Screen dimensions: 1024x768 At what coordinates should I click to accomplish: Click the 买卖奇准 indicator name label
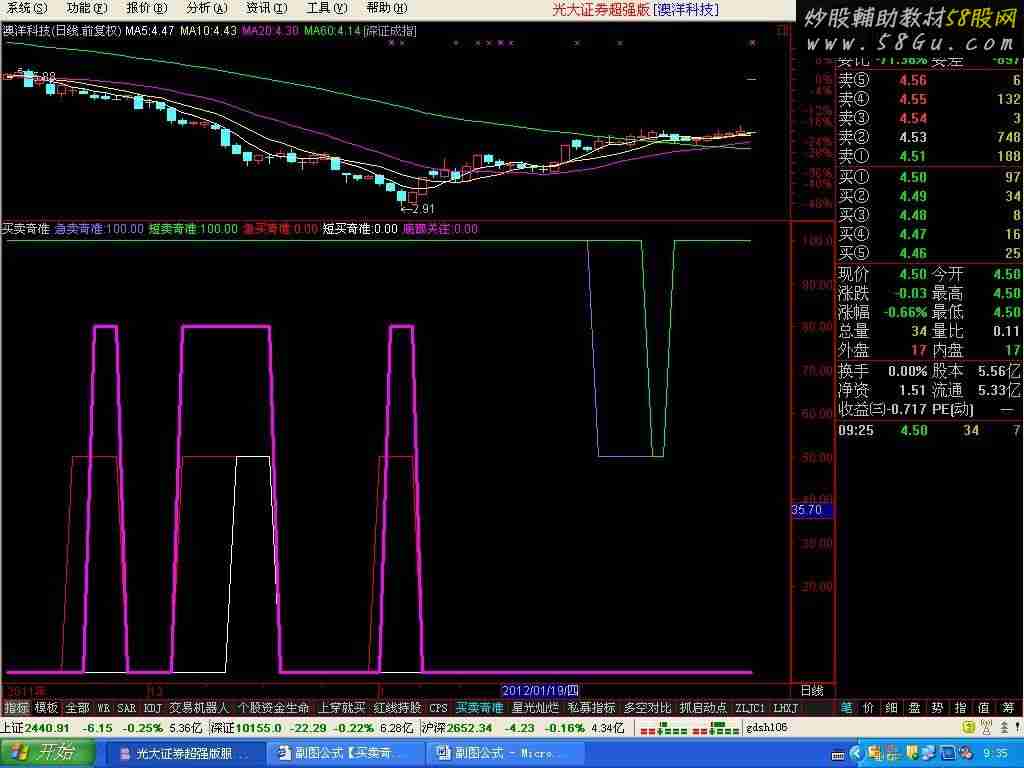click(25, 229)
